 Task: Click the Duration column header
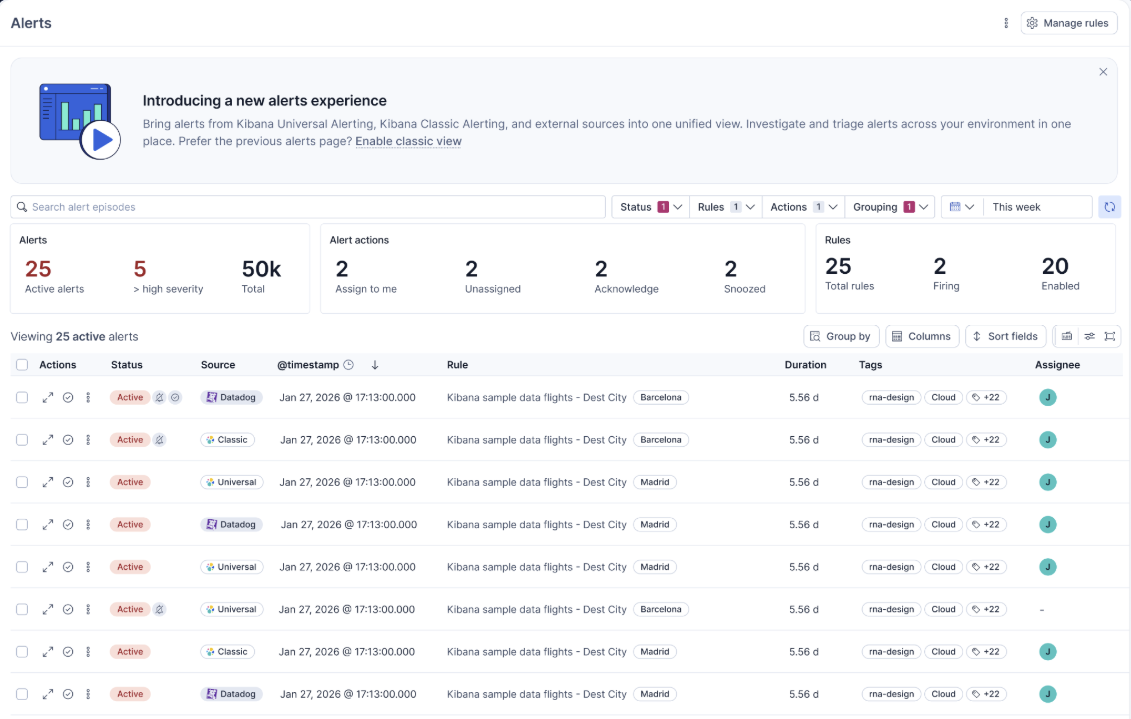tap(805, 365)
